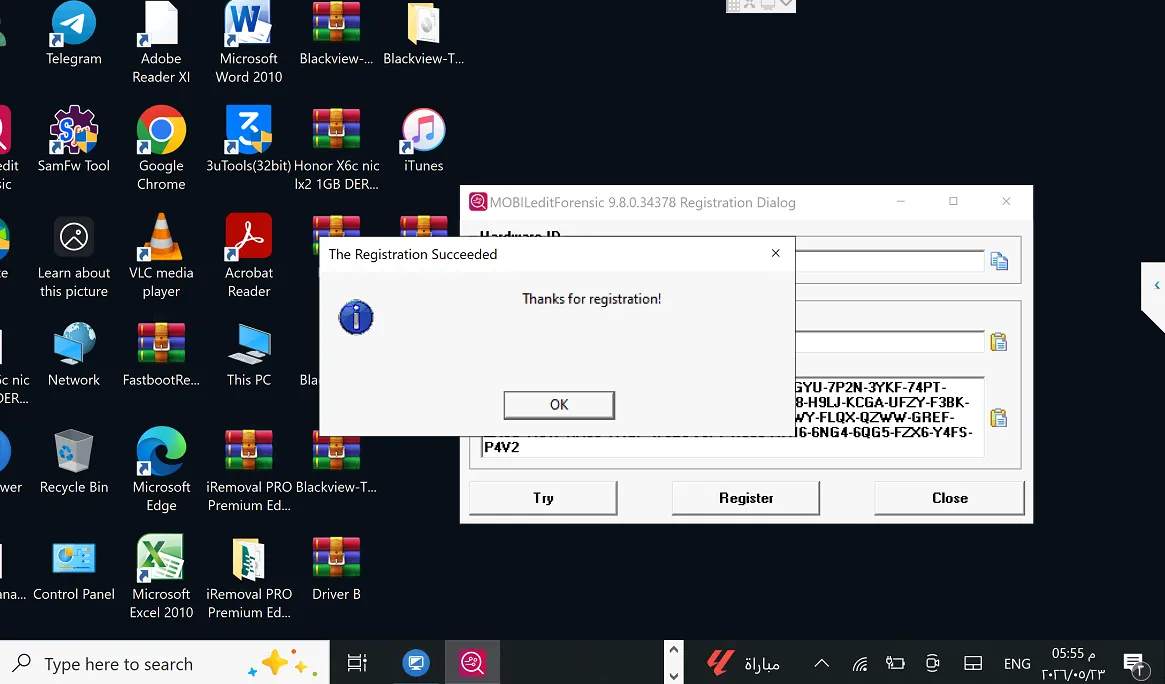Select iRemoval PRO Premium archive icon
Screen dimensions: 1165x684
(x=249, y=470)
